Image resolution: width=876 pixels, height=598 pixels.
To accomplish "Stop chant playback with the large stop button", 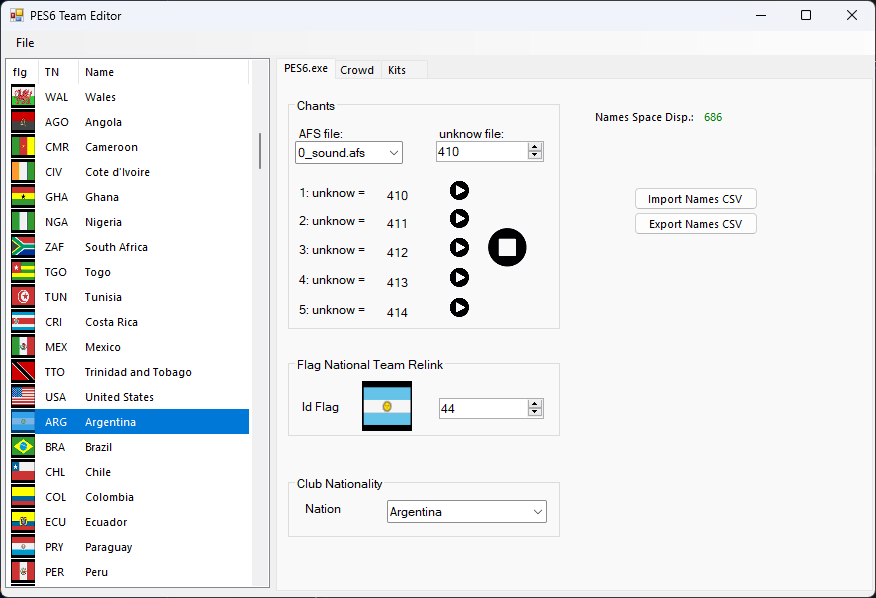I will 507,247.
